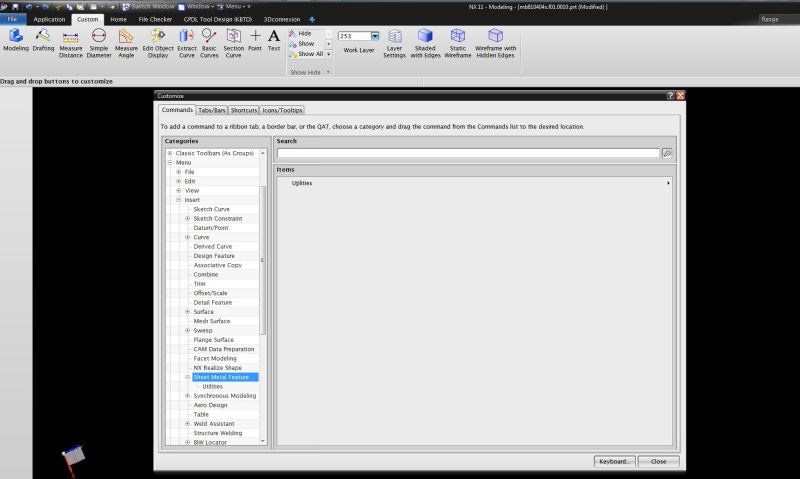Switch to Icons/Tooltips tab in Customize
Viewport: 800px width, 479px height.
tap(282, 110)
